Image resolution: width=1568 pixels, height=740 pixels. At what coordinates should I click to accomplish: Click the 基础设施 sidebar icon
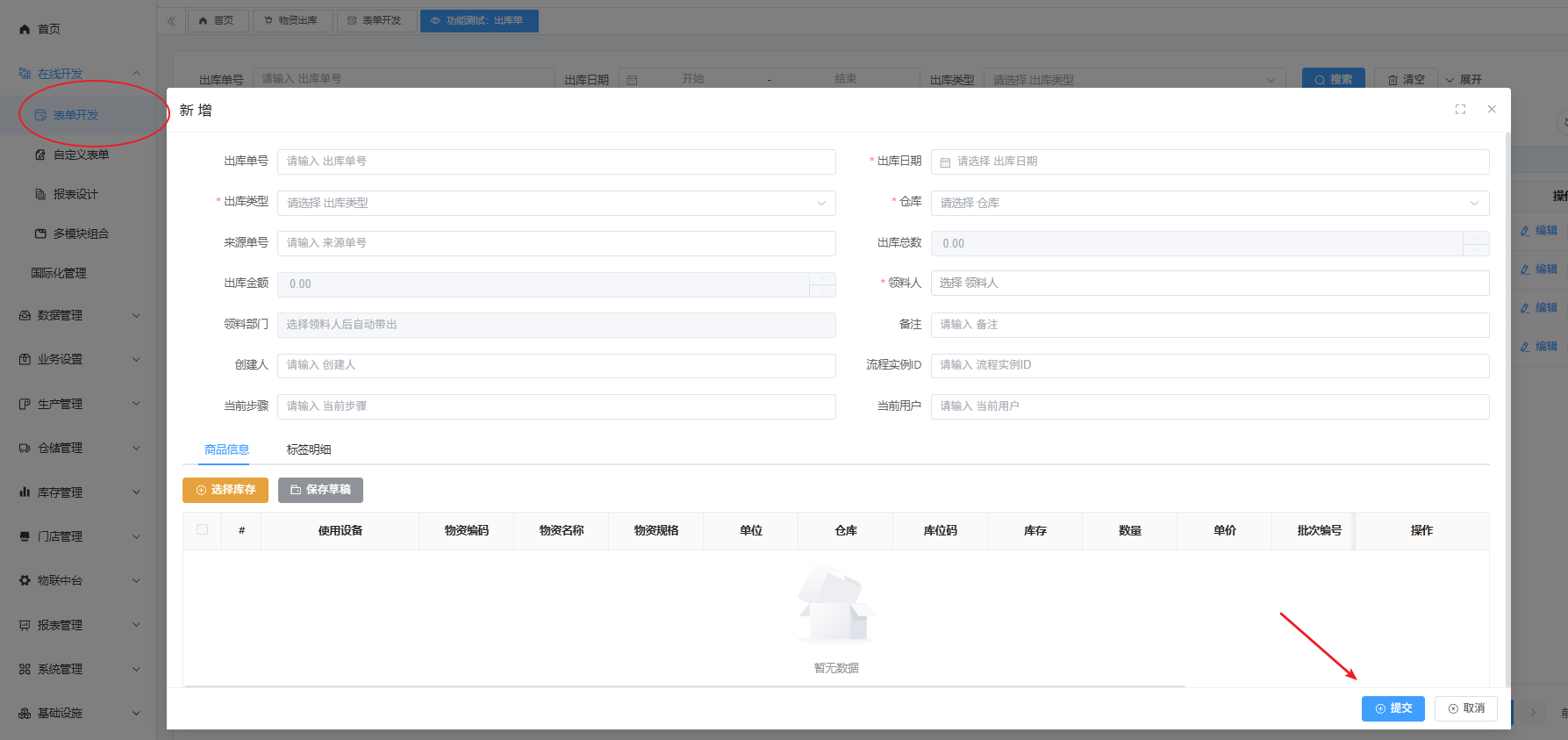[x=25, y=714]
